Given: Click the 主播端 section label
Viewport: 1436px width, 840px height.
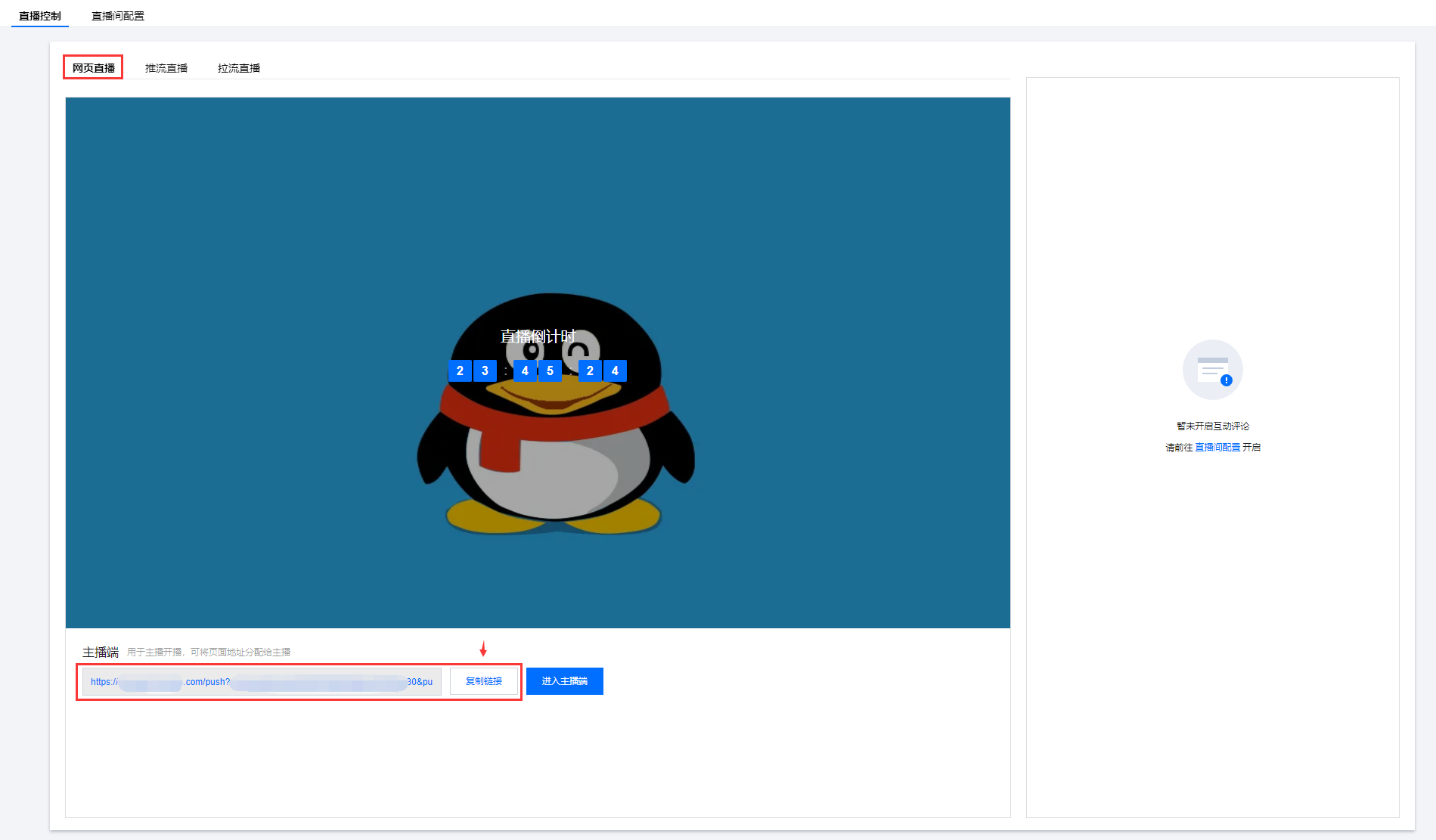Looking at the screenshot, I should pyautogui.click(x=101, y=652).
